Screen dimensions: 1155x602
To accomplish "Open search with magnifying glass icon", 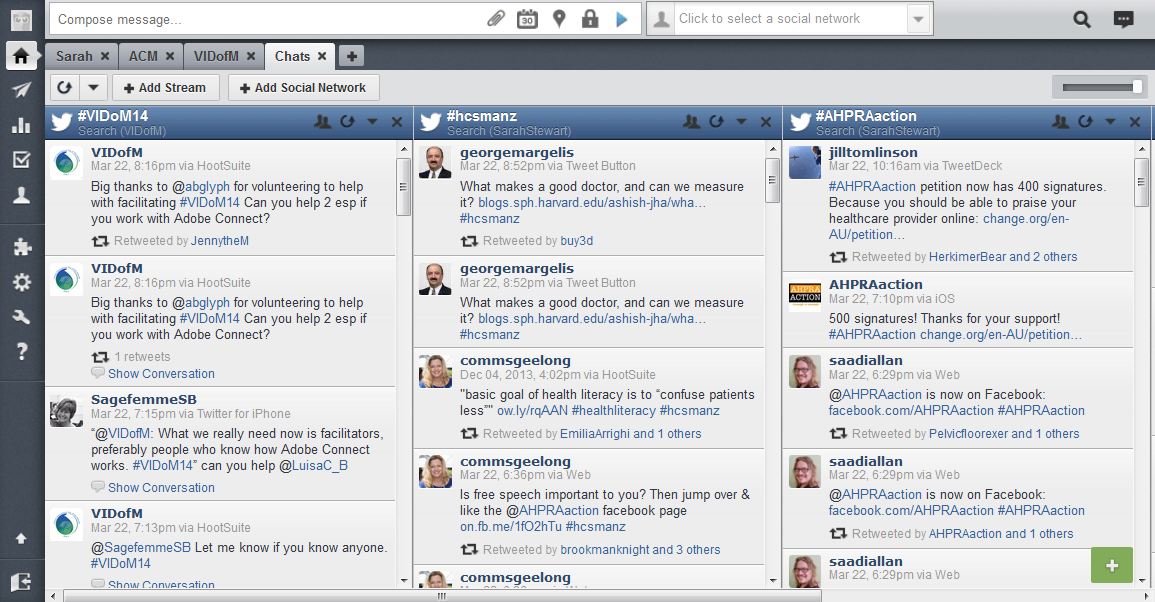I will coord(1081,20).
